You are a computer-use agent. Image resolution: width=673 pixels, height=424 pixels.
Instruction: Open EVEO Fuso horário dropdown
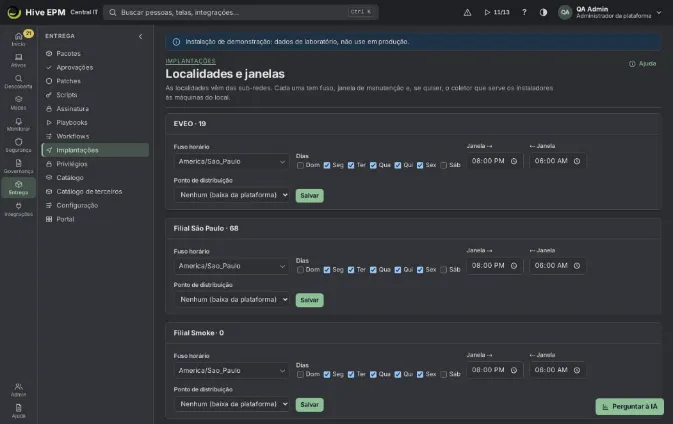(x=231, y=162)
